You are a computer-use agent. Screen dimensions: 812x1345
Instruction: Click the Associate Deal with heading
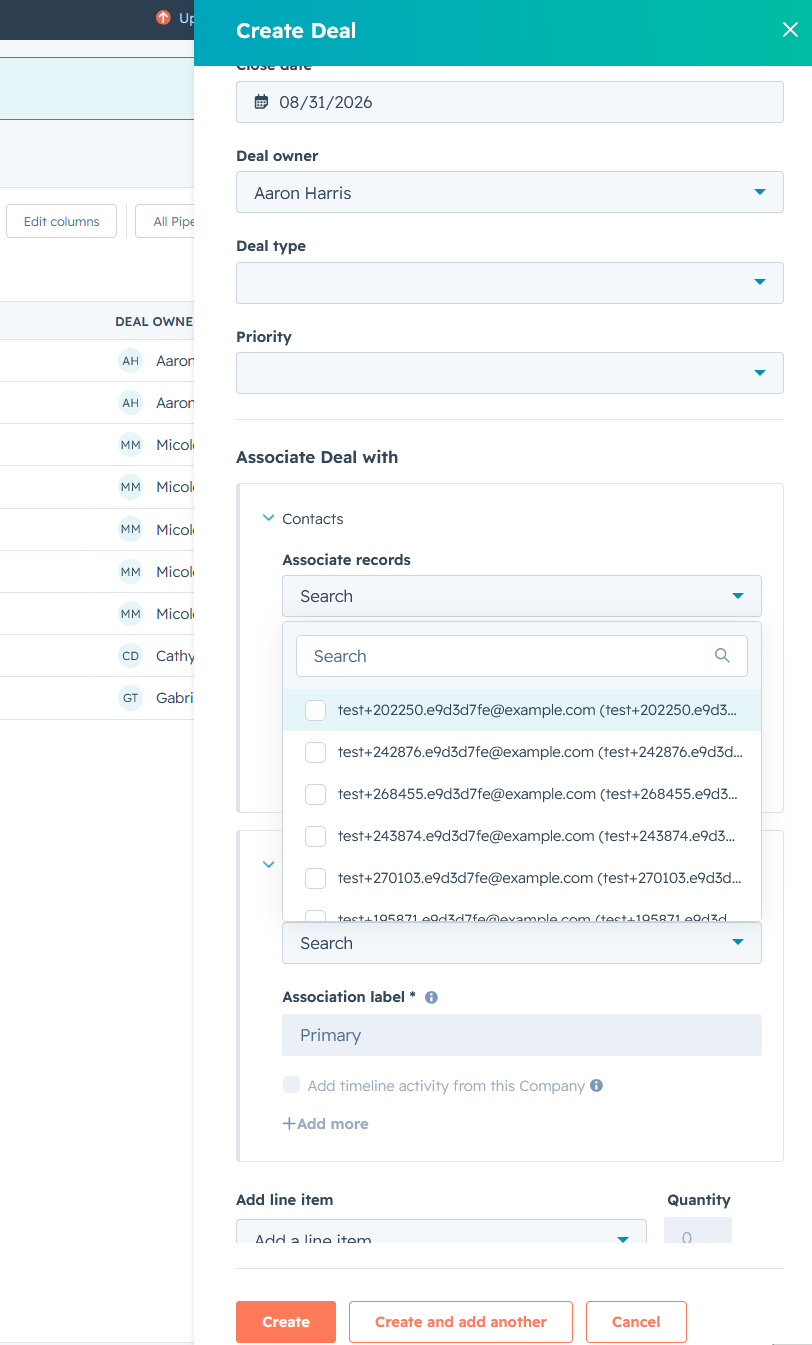(317, 457)
